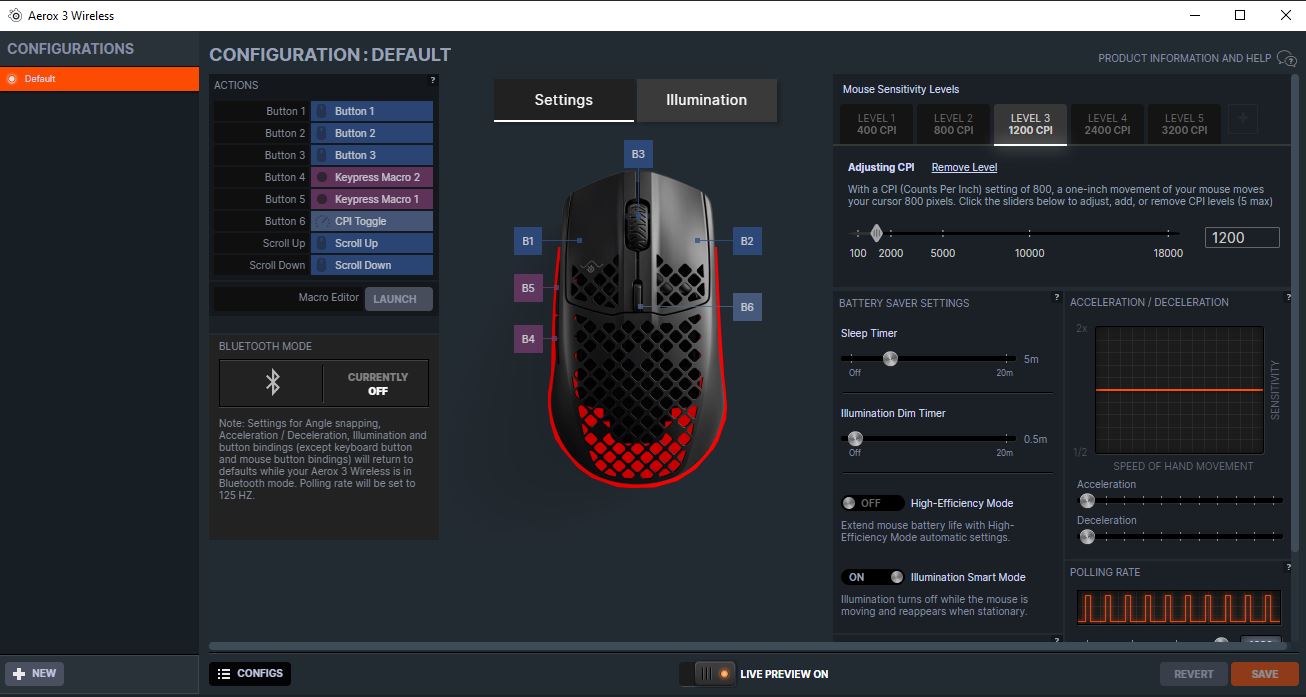Image resolution: width=1306 pixels, height=697 pixels.
Task: Launch the Macro Editor
Action: pos(398,298)
